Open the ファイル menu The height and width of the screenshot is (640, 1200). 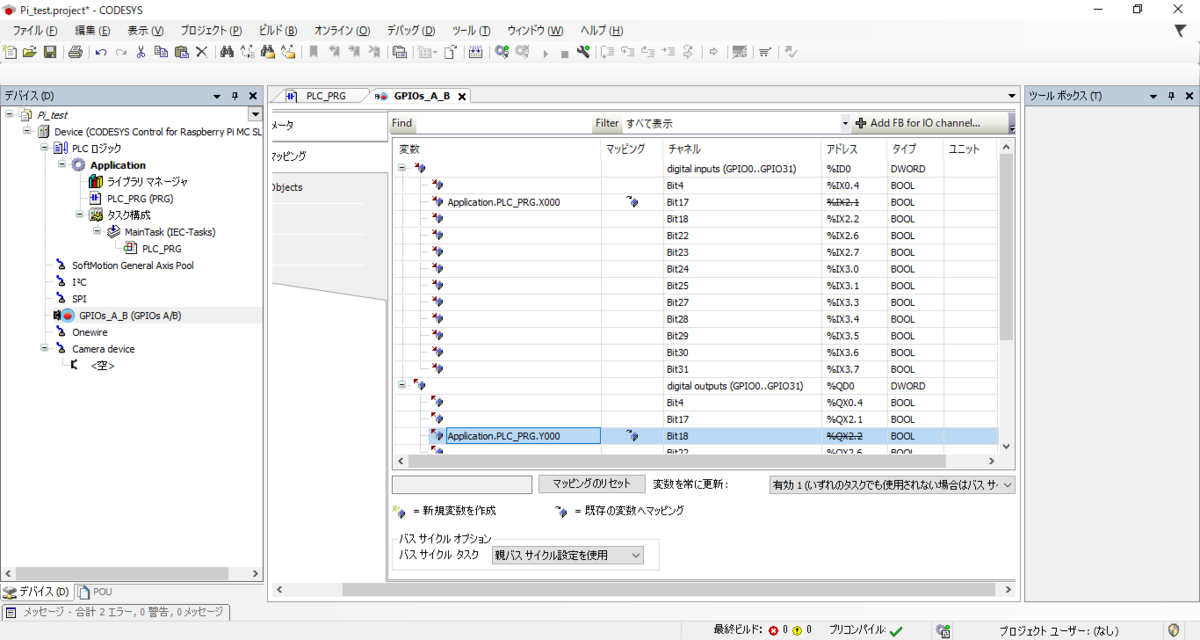[35, 31]
